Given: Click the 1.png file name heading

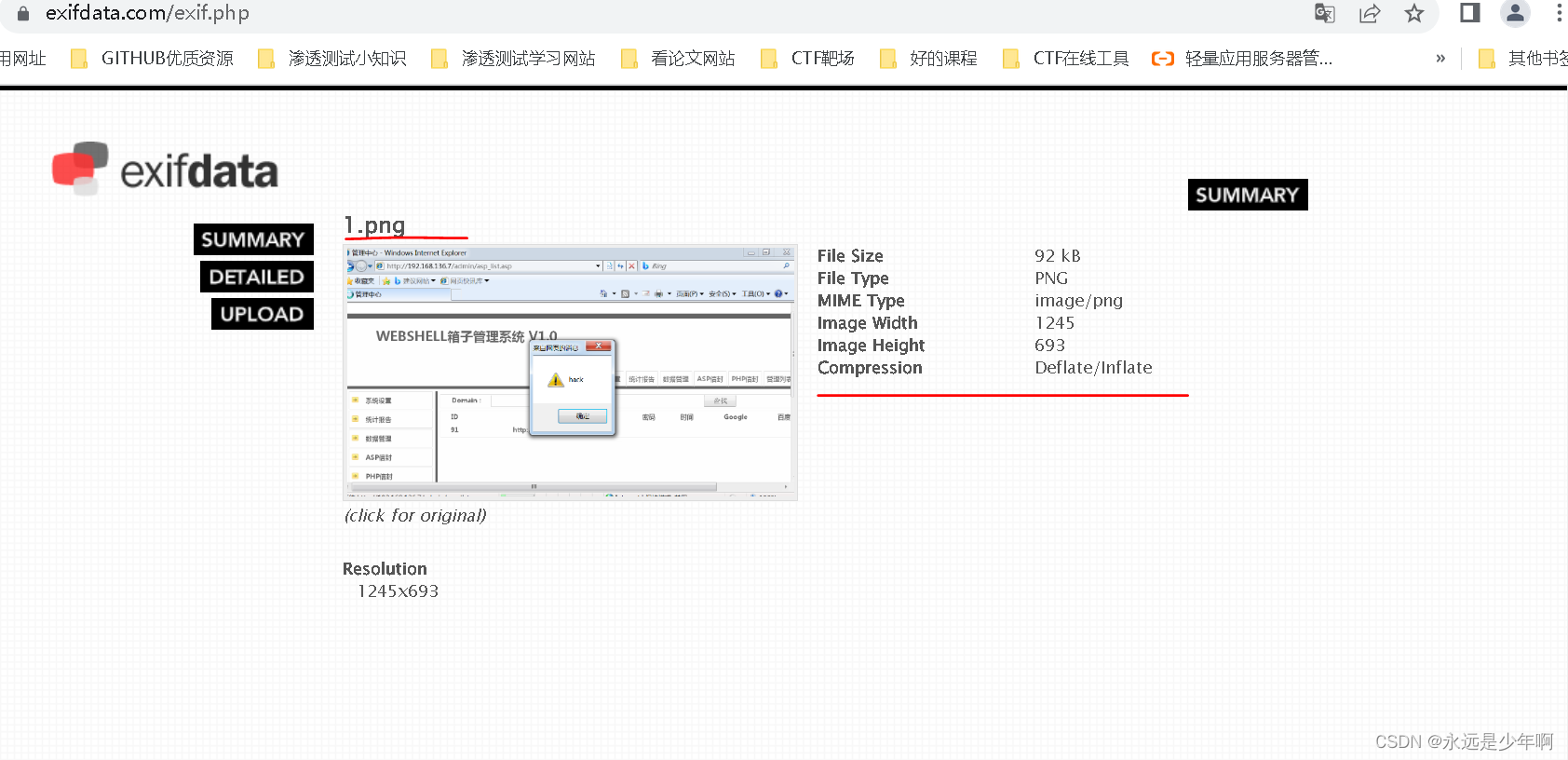Looking at the screenshot, I should pyautogui.click(x=374, y=225).
